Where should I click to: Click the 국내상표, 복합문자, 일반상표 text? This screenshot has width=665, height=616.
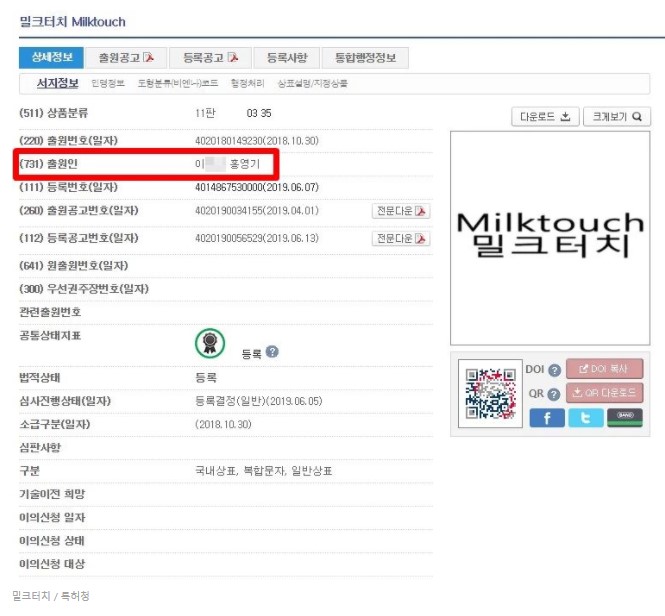pos(263,470)
